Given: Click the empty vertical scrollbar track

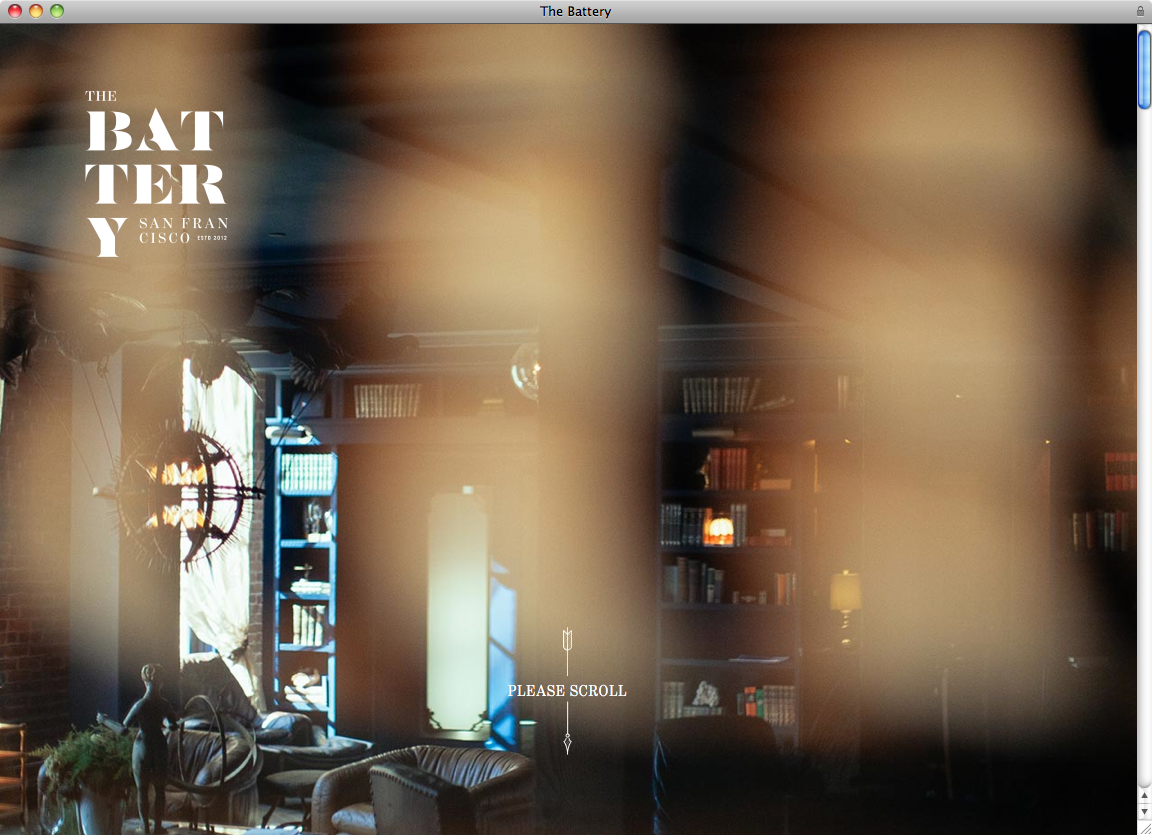Looking at the screenshot, I should click(1144, 450).
